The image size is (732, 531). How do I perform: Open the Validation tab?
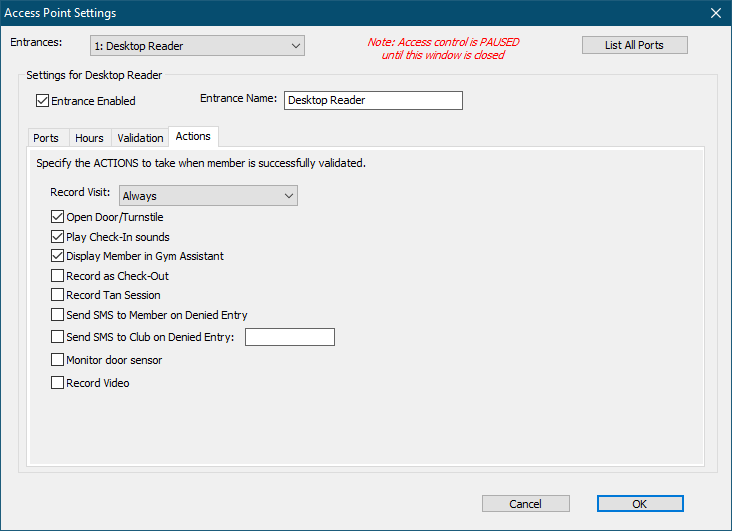140,138
